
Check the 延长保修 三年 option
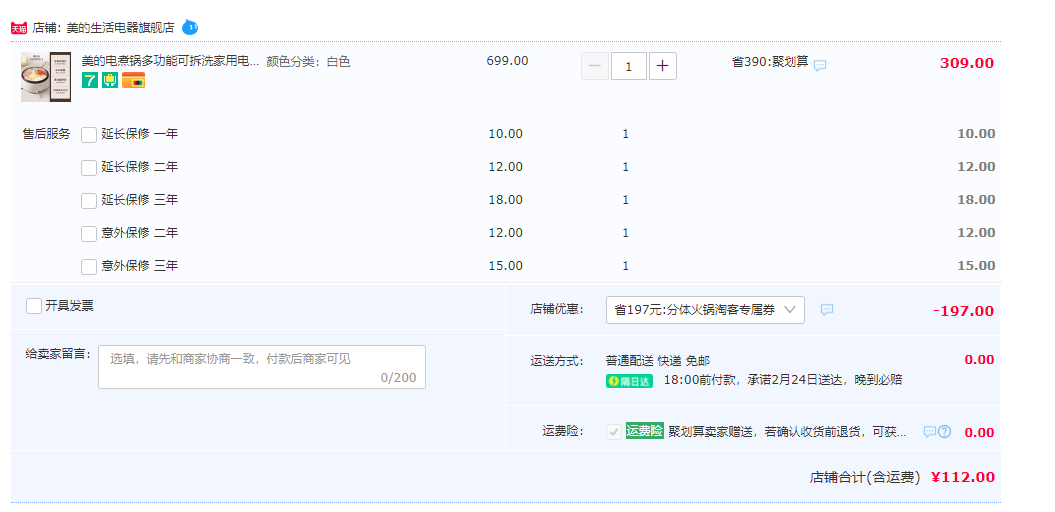pyautogui.click(x=89, y=200)
